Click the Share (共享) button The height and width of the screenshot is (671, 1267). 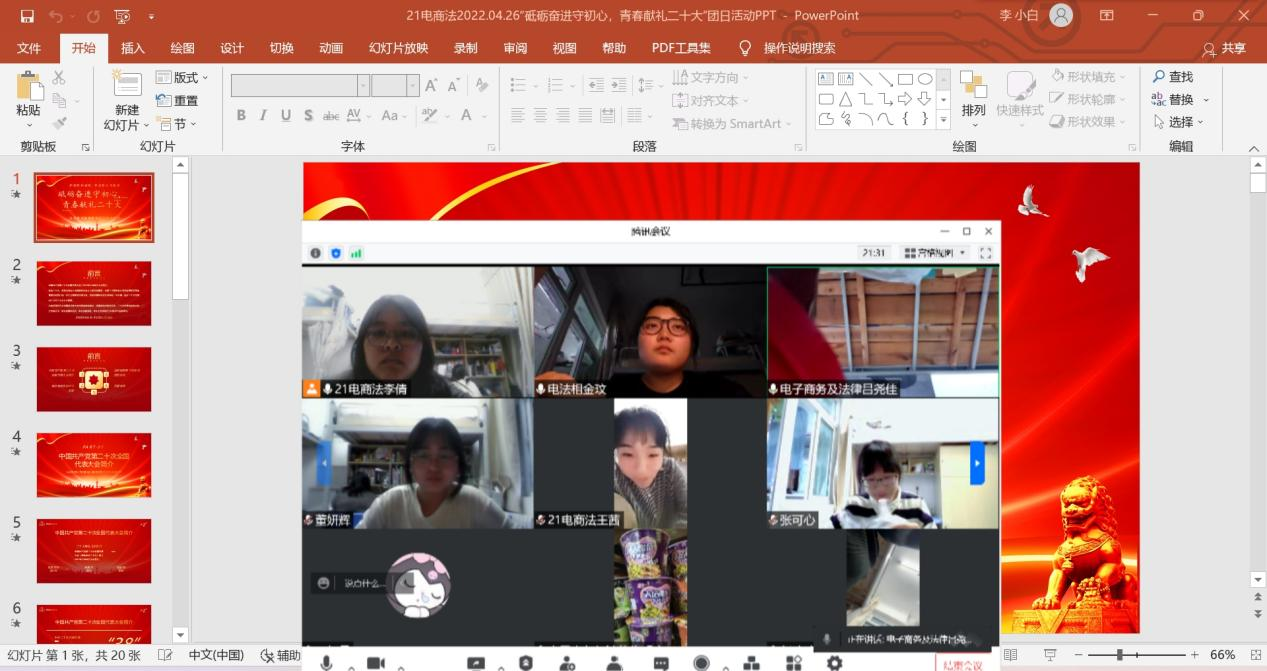point(1225,48)
